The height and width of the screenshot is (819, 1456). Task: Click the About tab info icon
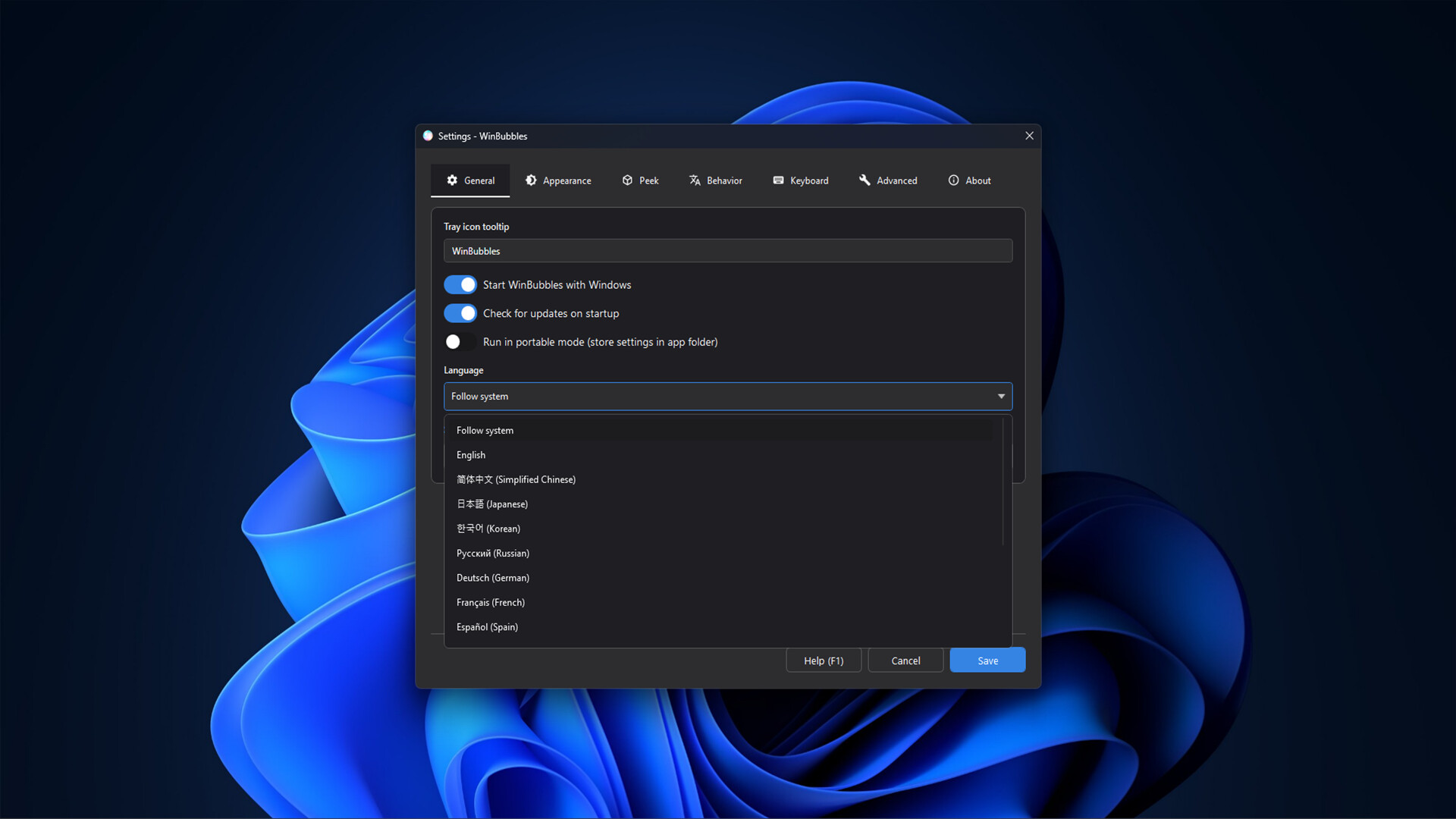(x=953, y=180)
